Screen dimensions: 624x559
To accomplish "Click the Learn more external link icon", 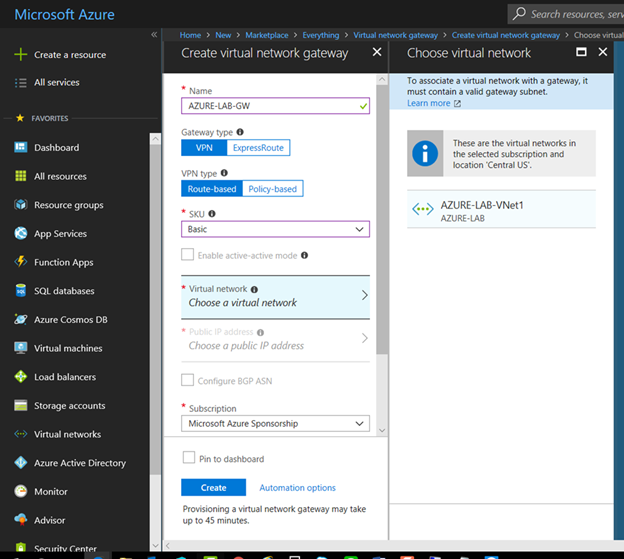I will pyautogui.click(x=458, y=103).
